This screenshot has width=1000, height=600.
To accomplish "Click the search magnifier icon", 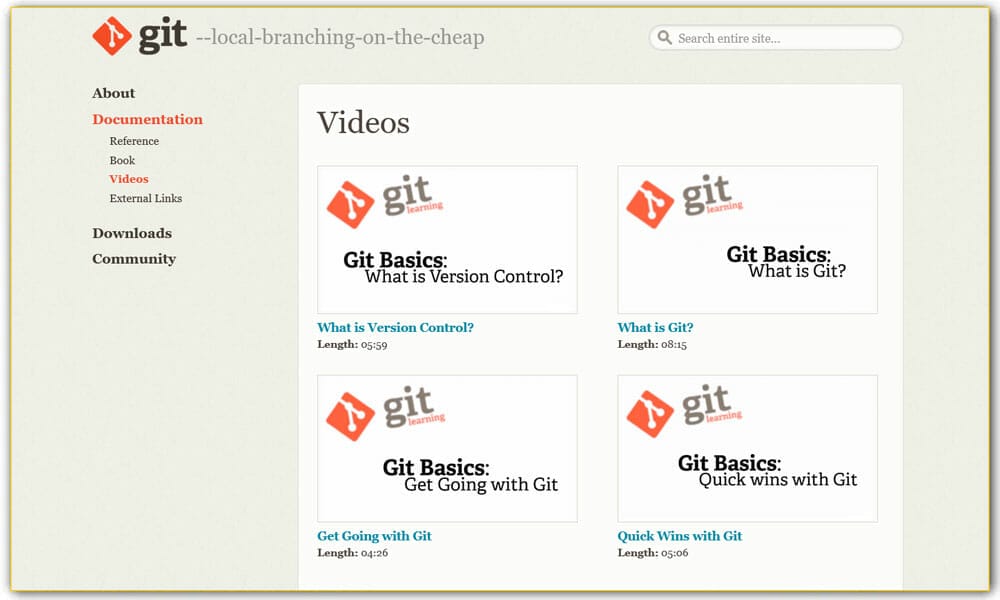I will click(x=665, y=37).
